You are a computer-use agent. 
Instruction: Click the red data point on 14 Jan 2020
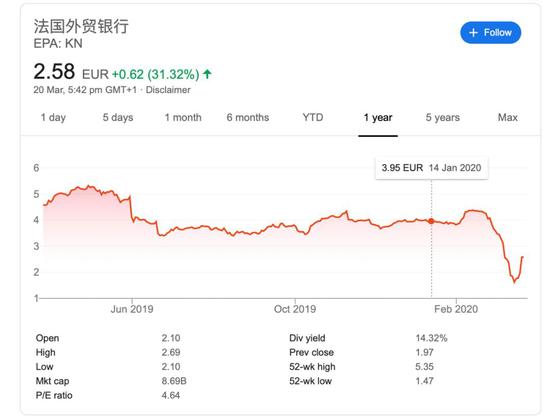[x=431, y=221]
